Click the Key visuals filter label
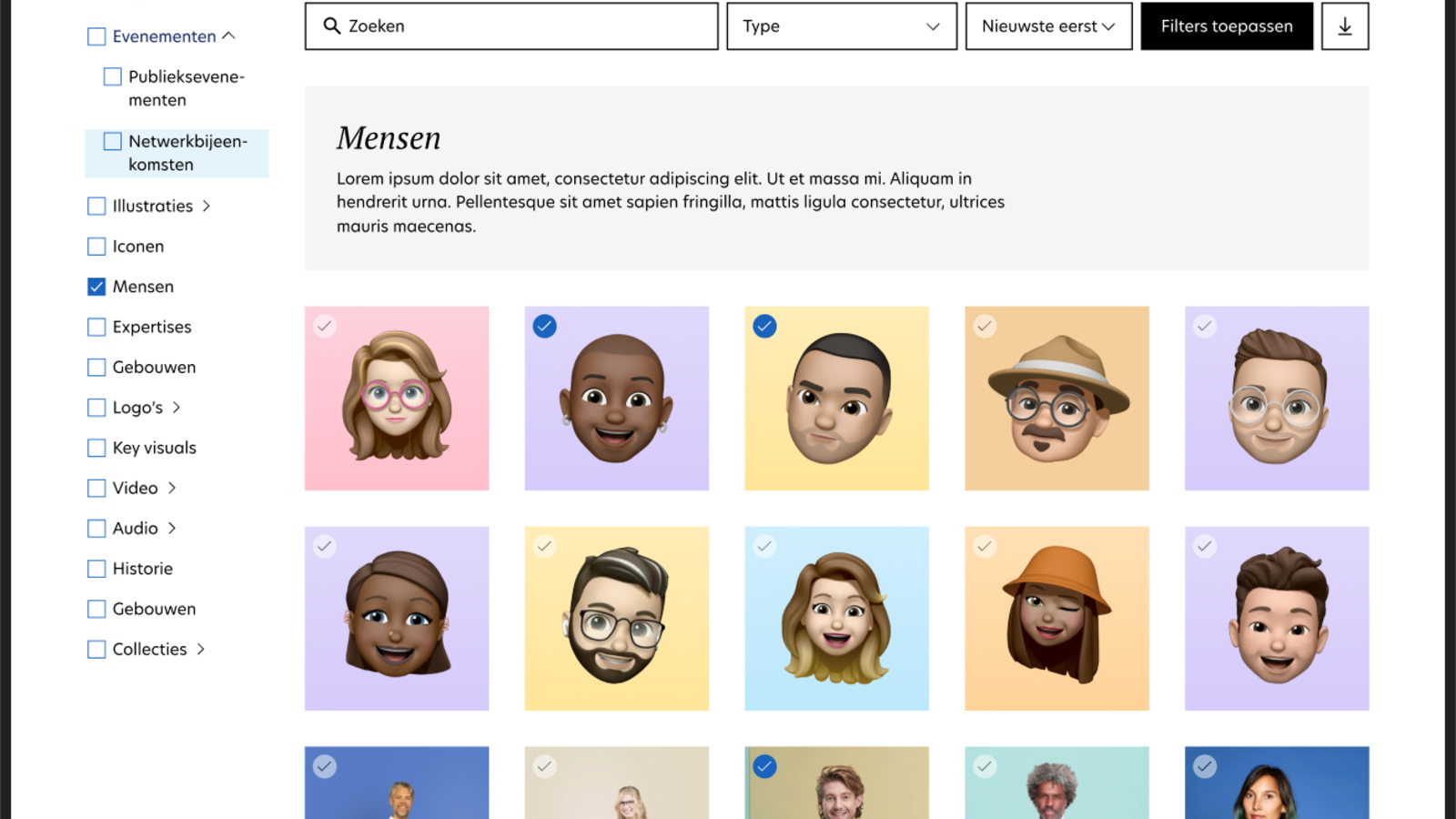The height and width of the screenshot is (819, 1456). click(154, 448)
